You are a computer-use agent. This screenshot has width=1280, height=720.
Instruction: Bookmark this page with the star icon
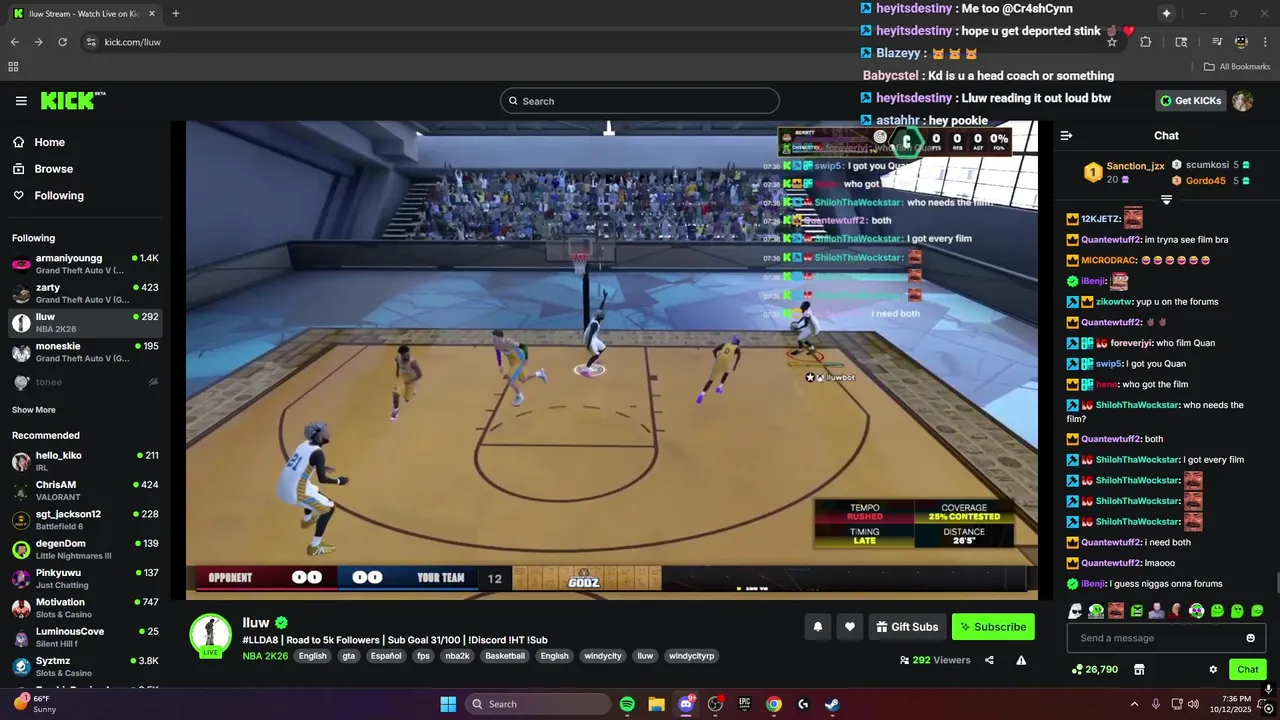[1112, 42]
